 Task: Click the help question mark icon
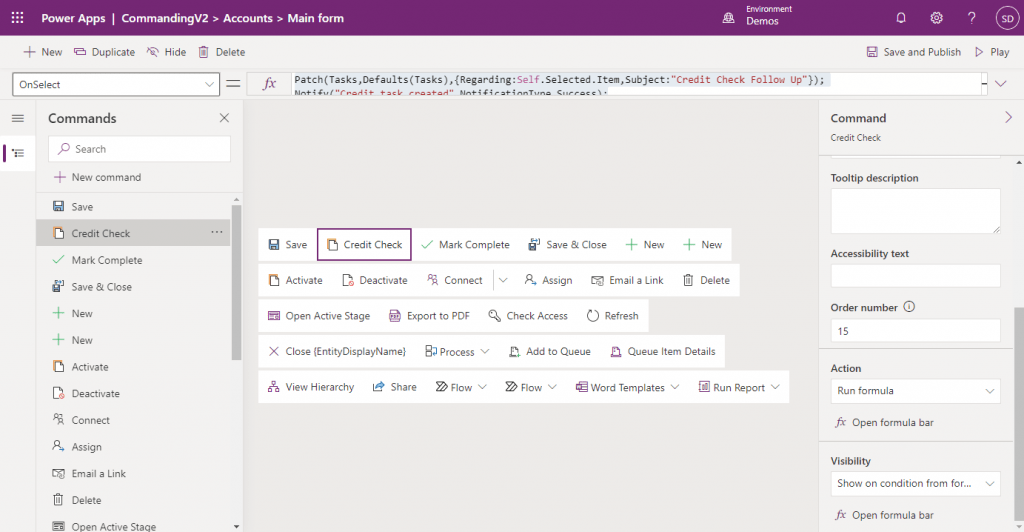(972, 18)
